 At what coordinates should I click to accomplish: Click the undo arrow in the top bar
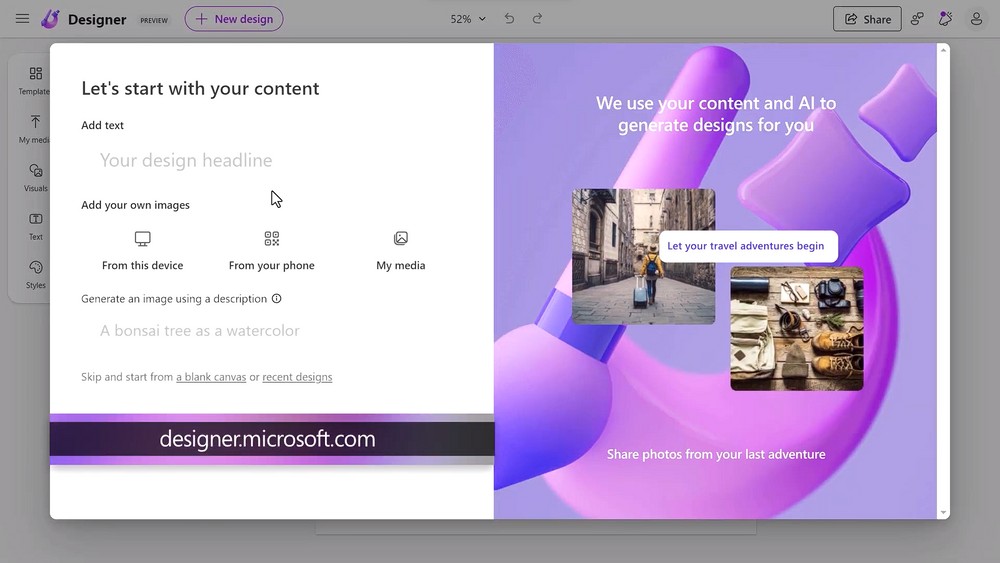[x=510, y=19]
